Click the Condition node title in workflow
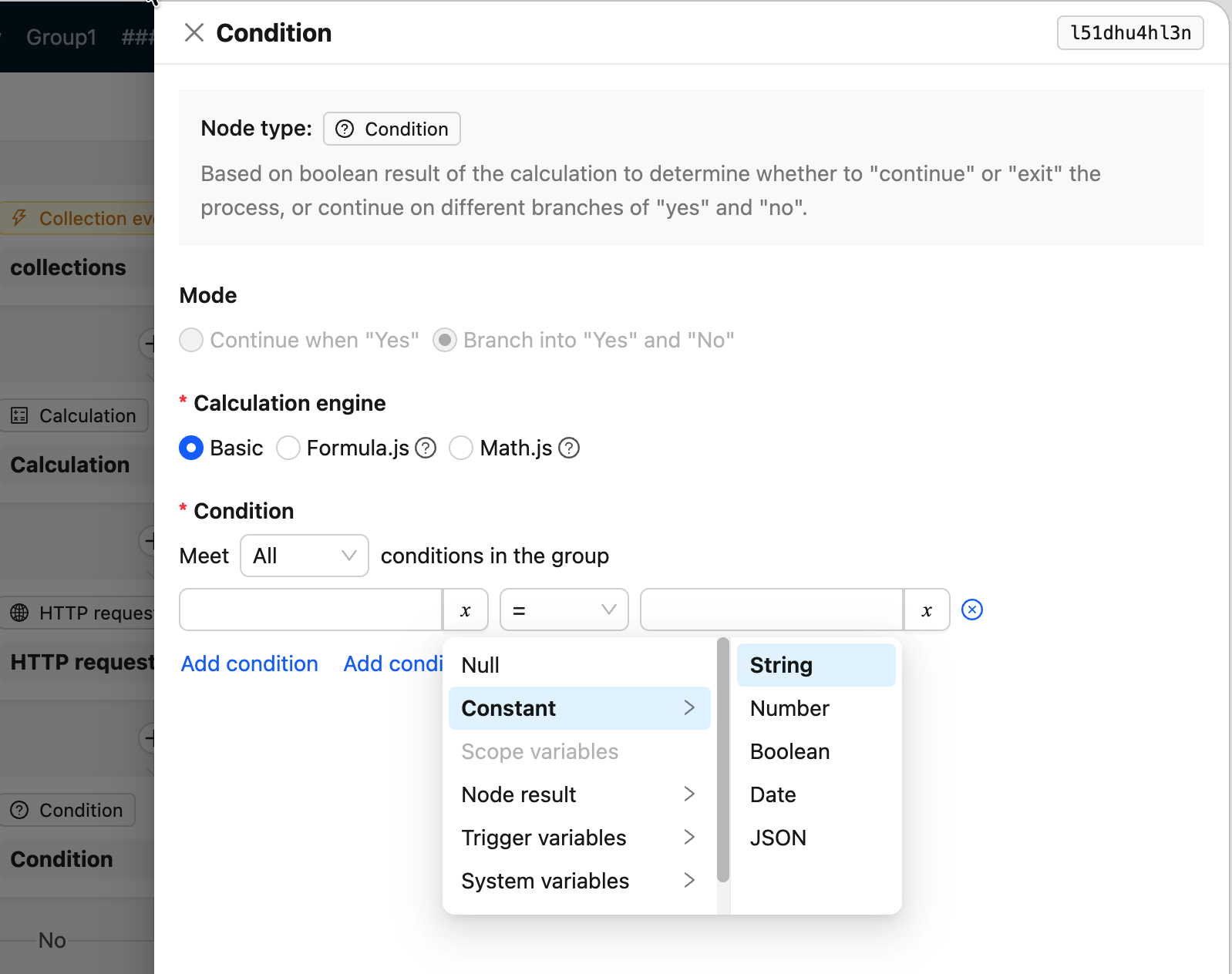The width and height of the screenshot is (1232, 974). point(62,859)
